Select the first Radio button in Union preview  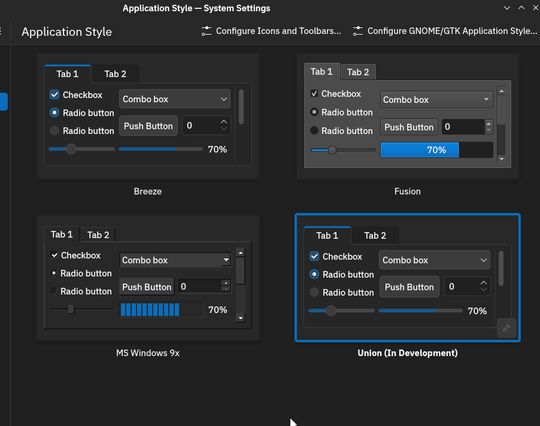coord(314,274)
